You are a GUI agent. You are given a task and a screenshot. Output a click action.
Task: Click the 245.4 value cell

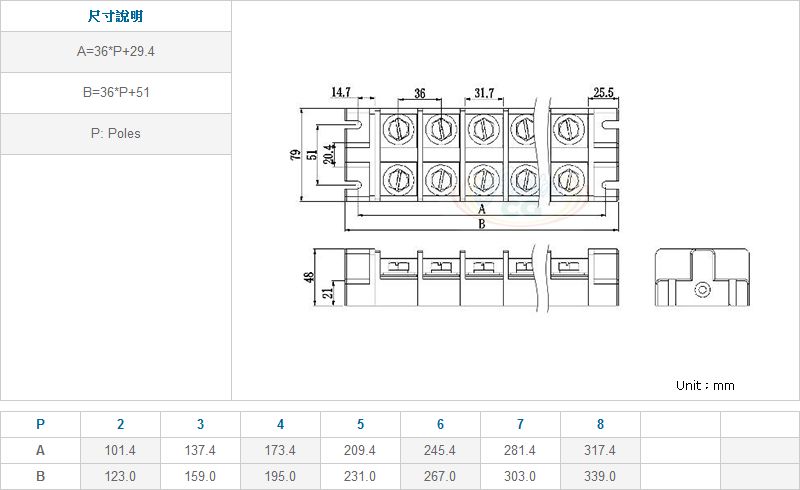point(440,450)
